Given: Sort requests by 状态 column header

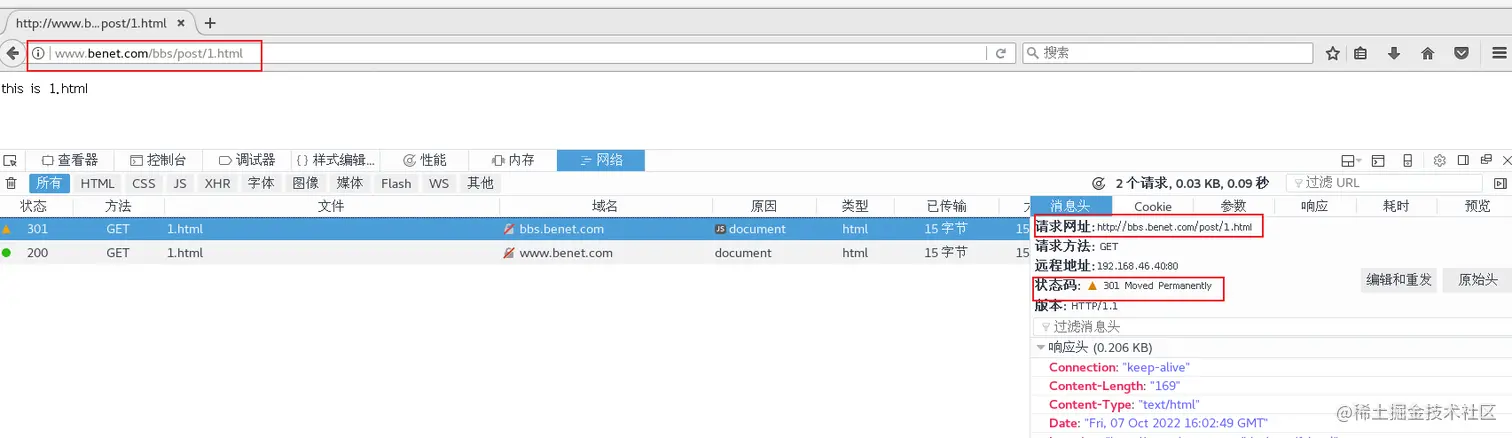Looking at the screenshot, I should tap(33, 206).
